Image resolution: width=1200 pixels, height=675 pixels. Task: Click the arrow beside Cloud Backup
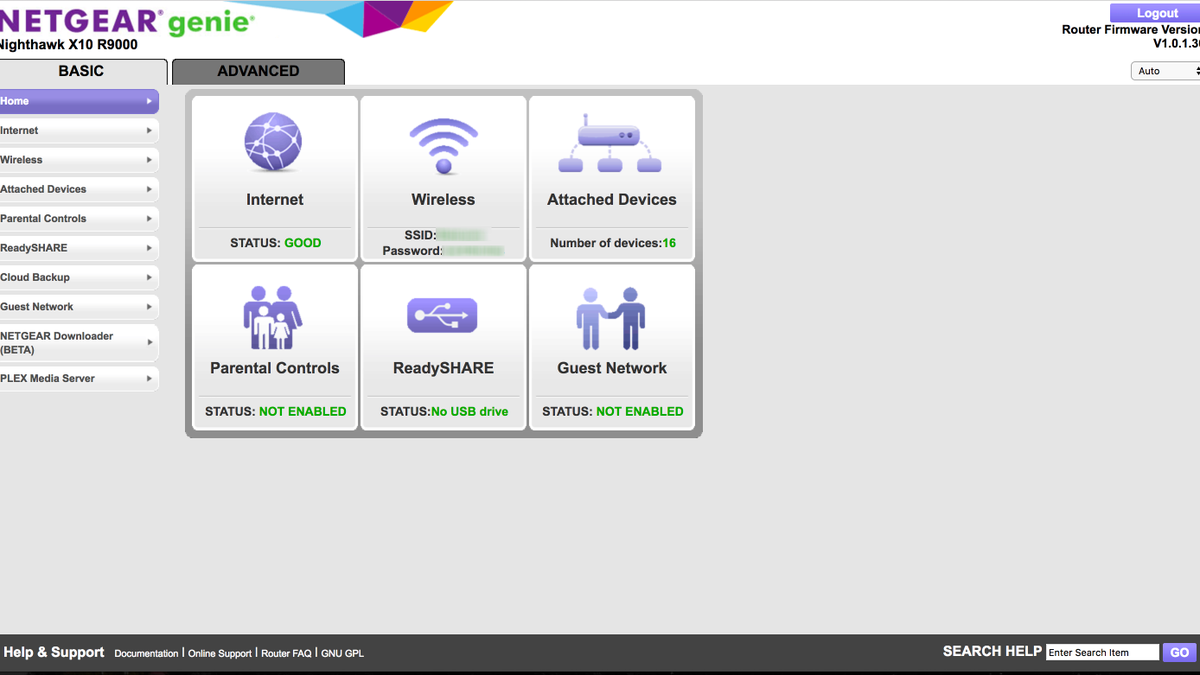click(149, 277)
